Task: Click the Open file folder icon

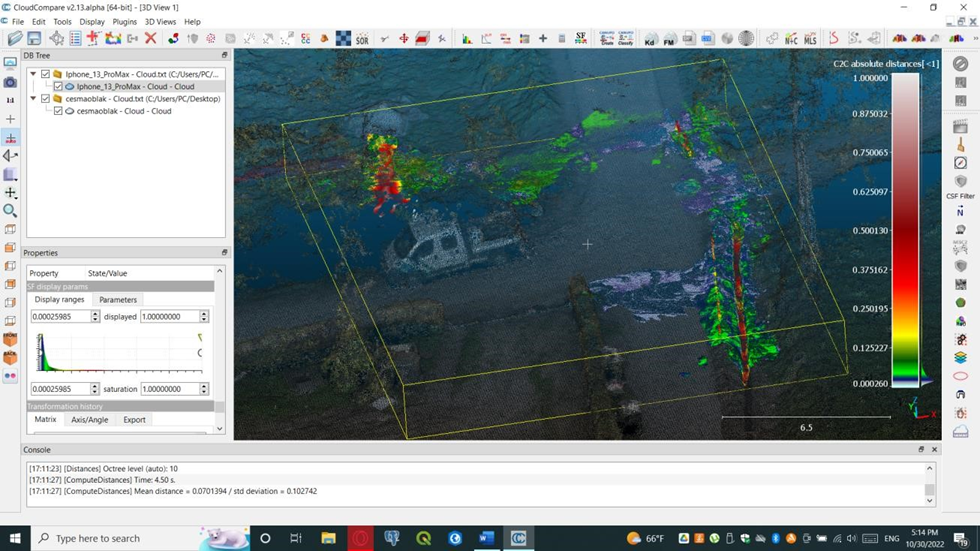Action: 15,39
